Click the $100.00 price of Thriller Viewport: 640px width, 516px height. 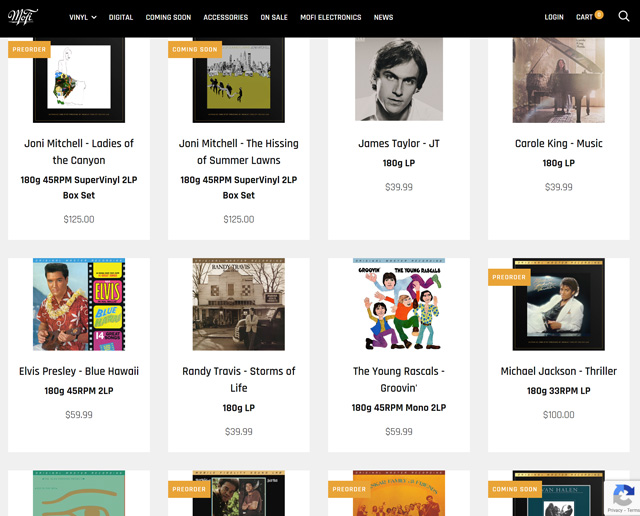[558, 415]
